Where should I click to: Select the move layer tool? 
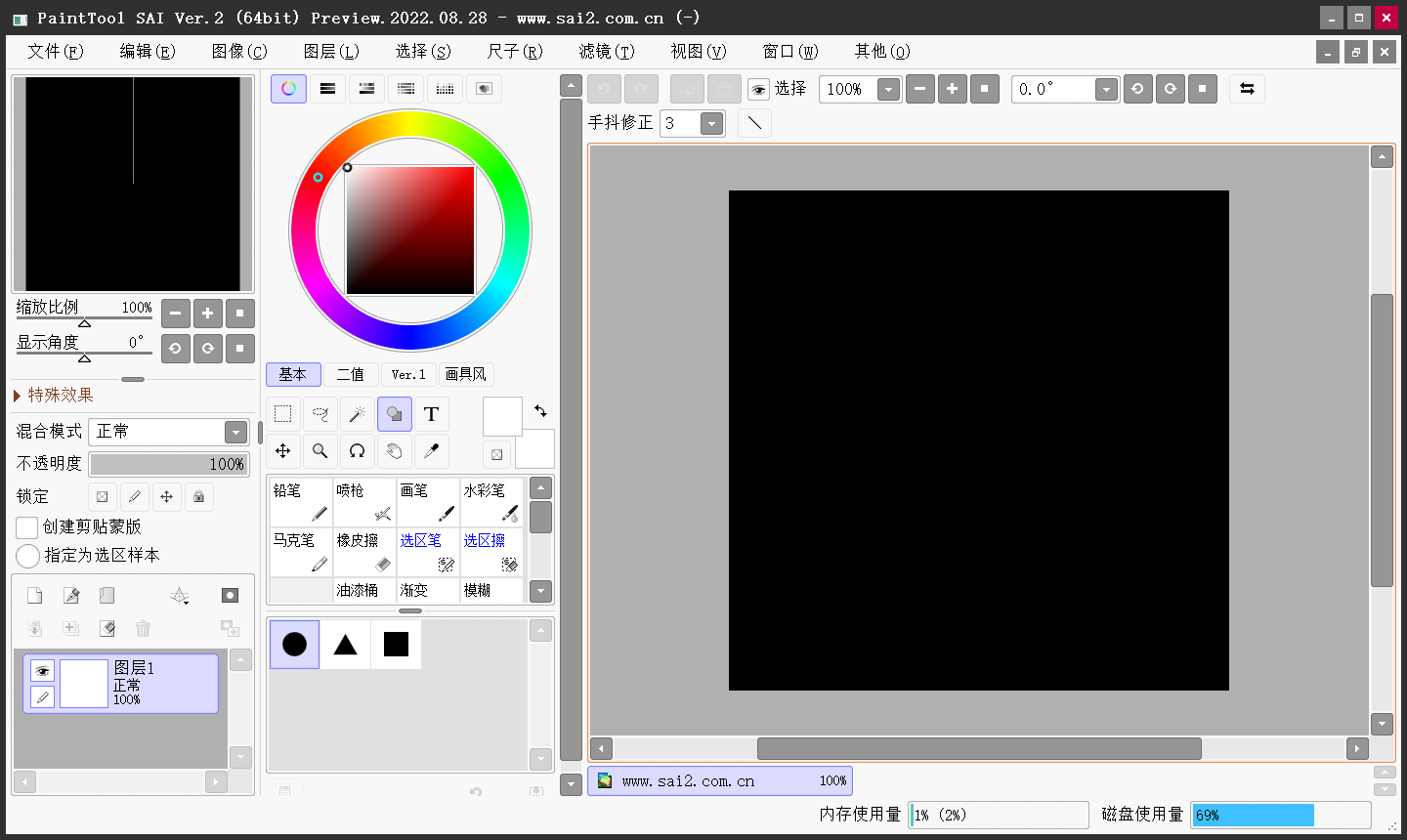click(283, 451)
